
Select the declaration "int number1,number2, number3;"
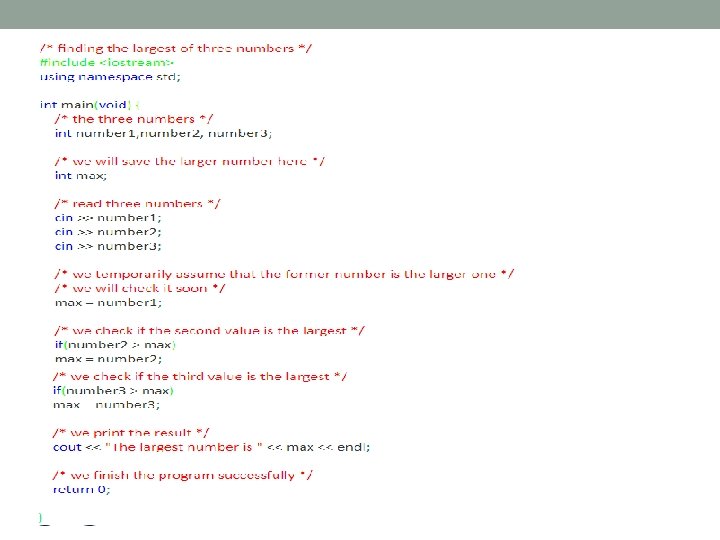(163, 134)
